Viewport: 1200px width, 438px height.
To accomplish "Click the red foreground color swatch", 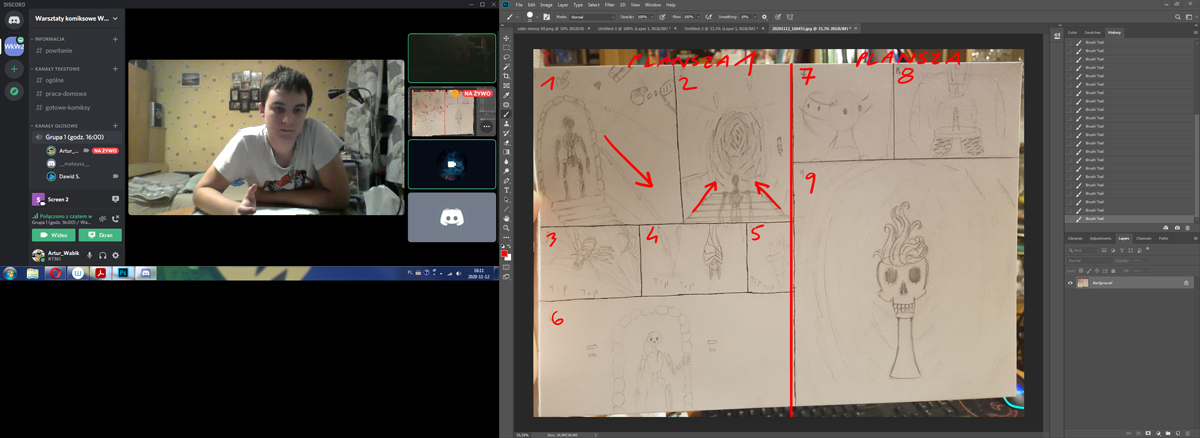I will tap(507, 255).
